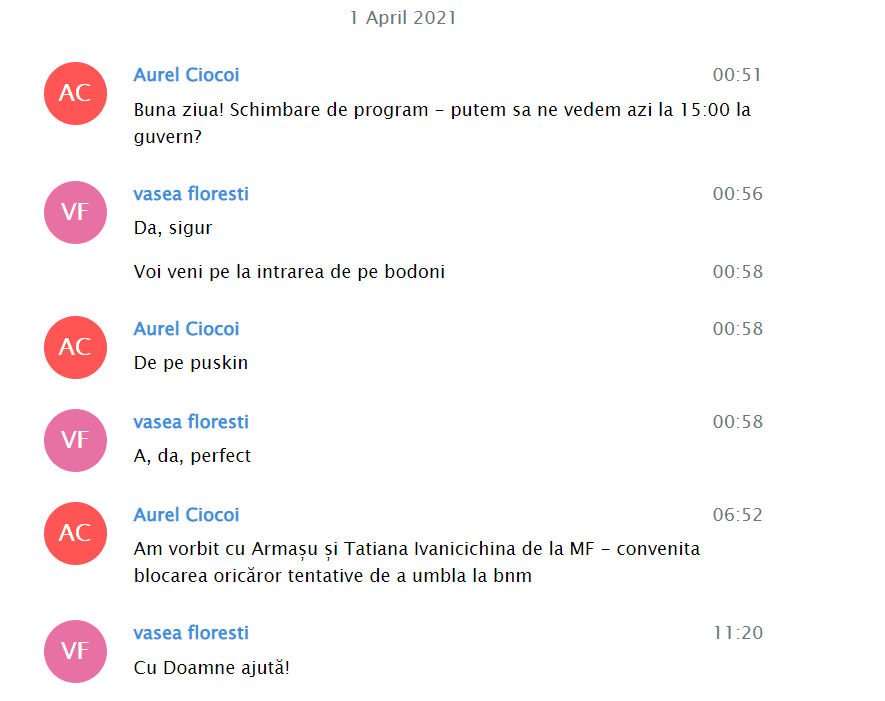Open the vasea floresti name above 'A, da, perfect'

[x=191, y=422]
